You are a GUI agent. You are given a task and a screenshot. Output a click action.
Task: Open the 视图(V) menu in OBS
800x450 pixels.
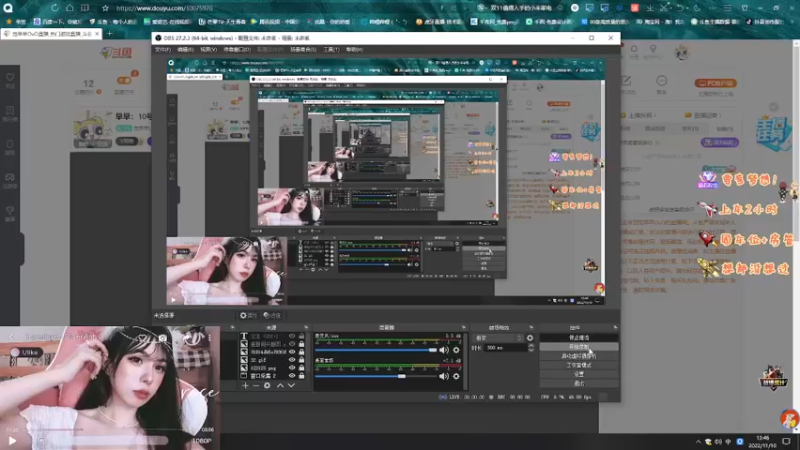click(x=208, y=49)
